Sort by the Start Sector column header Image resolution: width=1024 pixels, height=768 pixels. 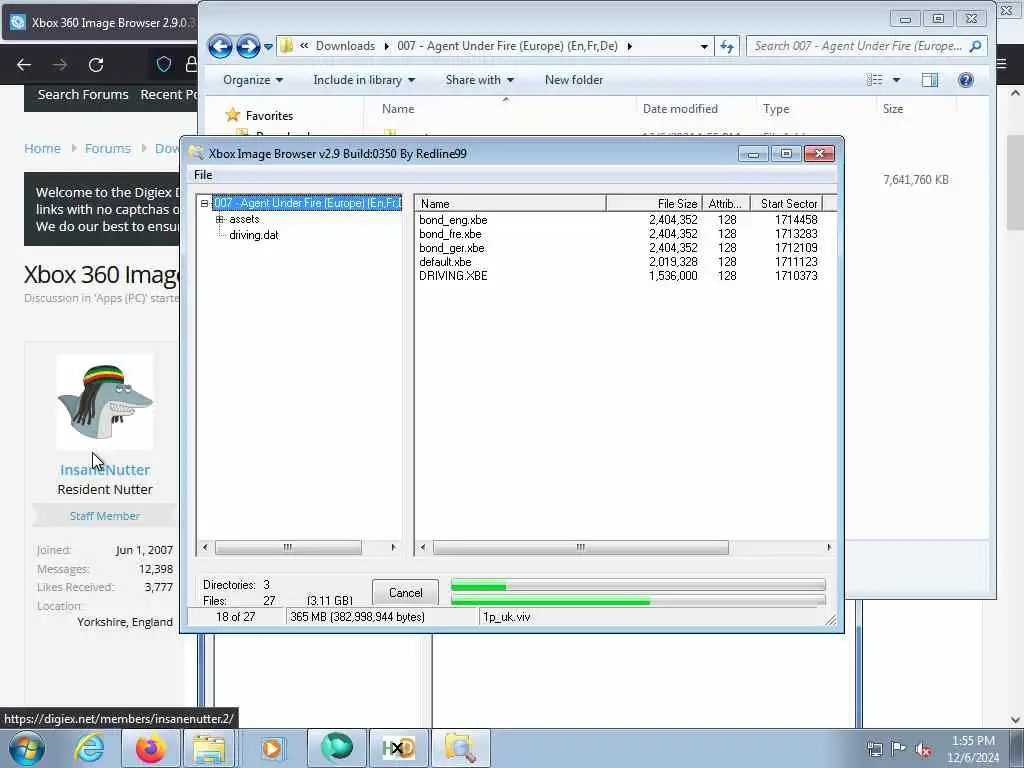(x=786, y=204)
